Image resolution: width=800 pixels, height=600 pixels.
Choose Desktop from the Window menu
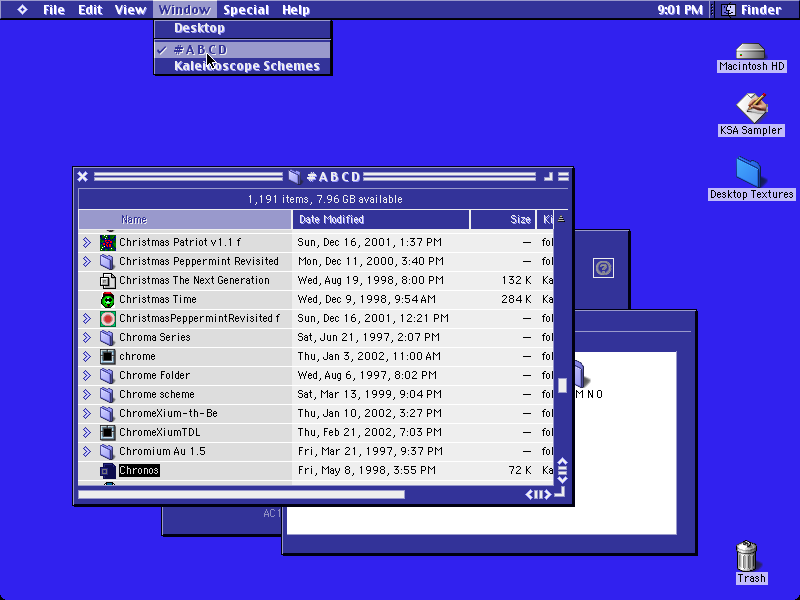pyautogui.click(x=243, y=28)
